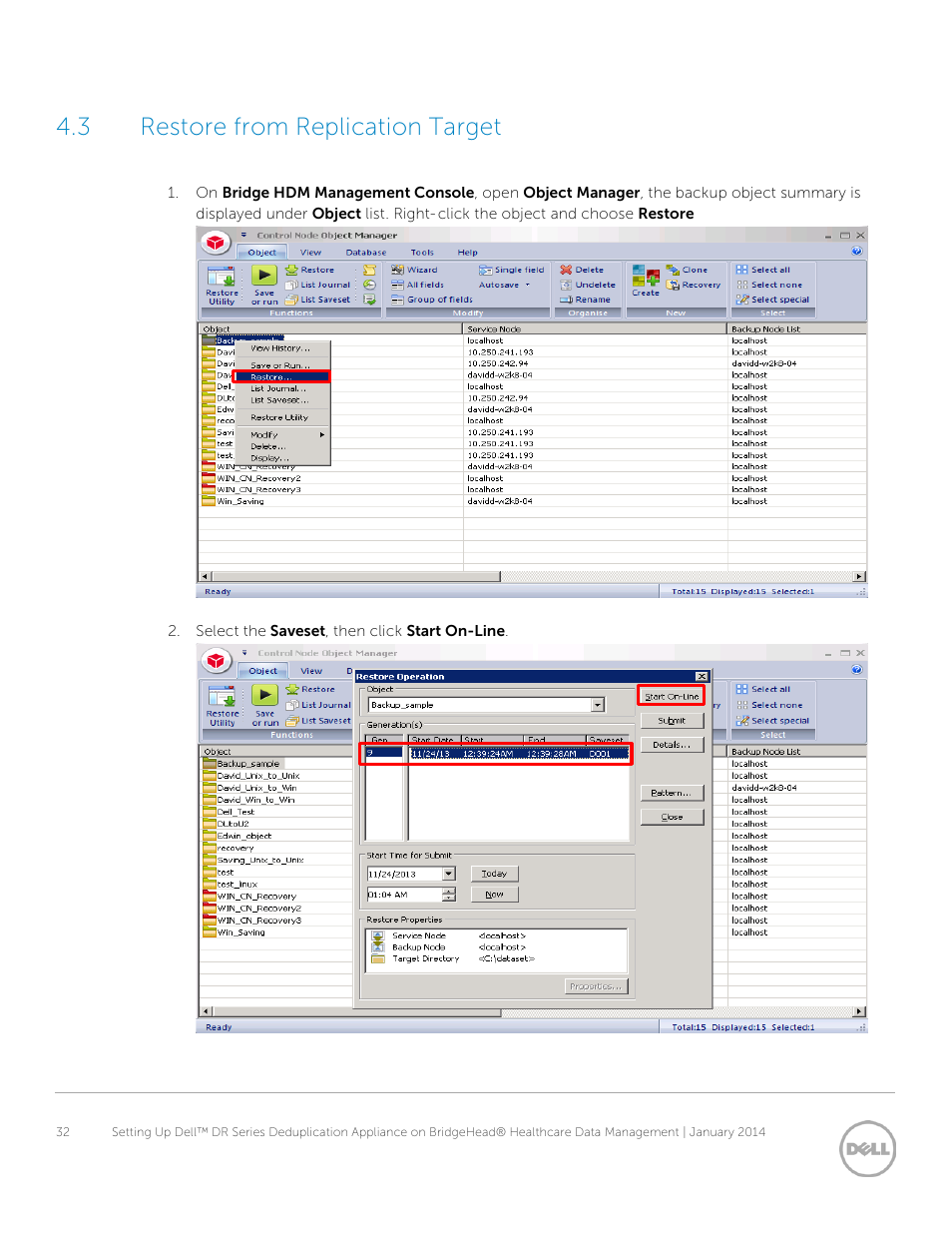Select Win_Saving in step 1 object list

[x=240, y=501]
